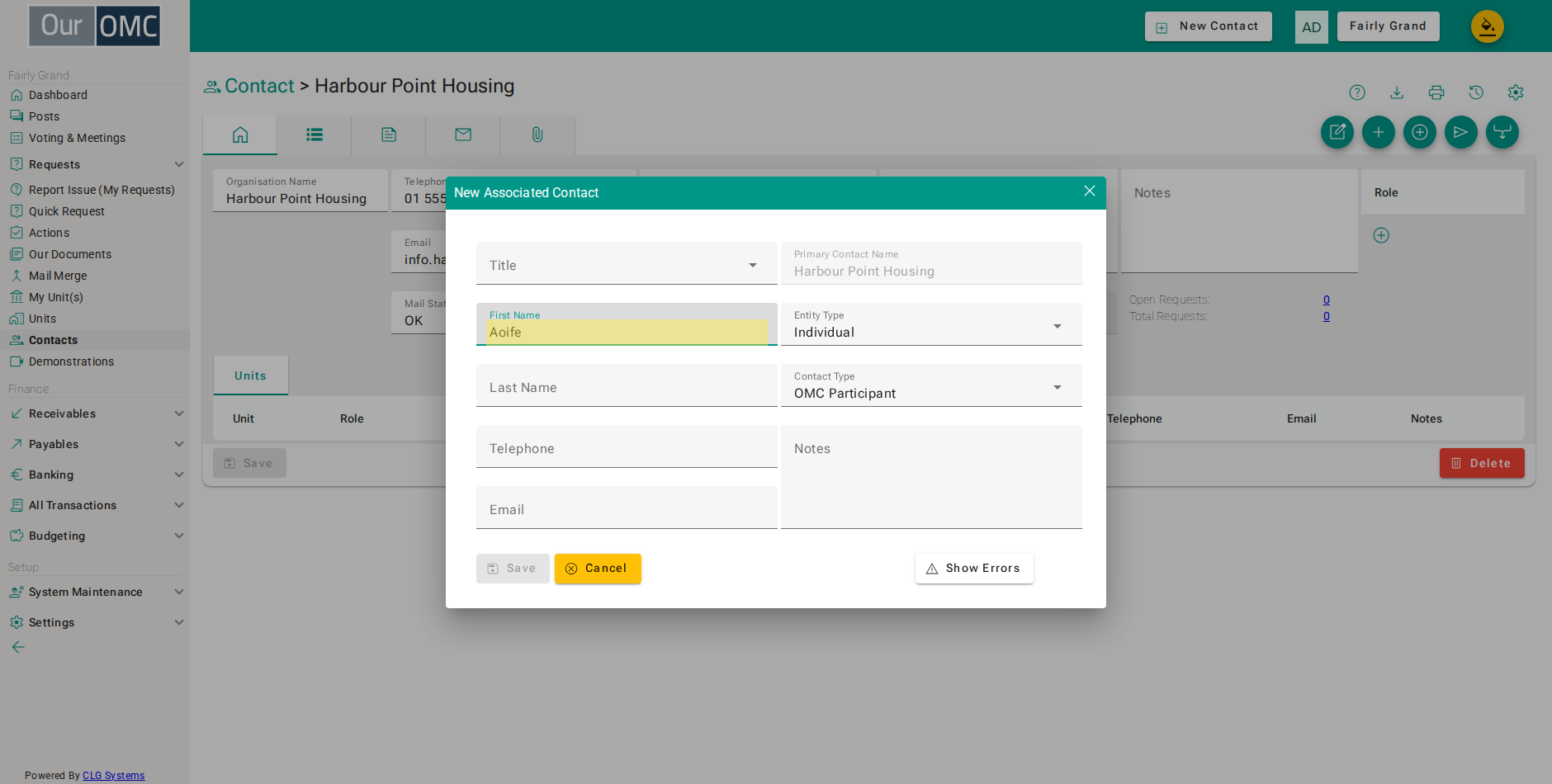Screen dimensions: 1552x784
Task: Open the Entity Type dropdown
Action: pos(931,324)
